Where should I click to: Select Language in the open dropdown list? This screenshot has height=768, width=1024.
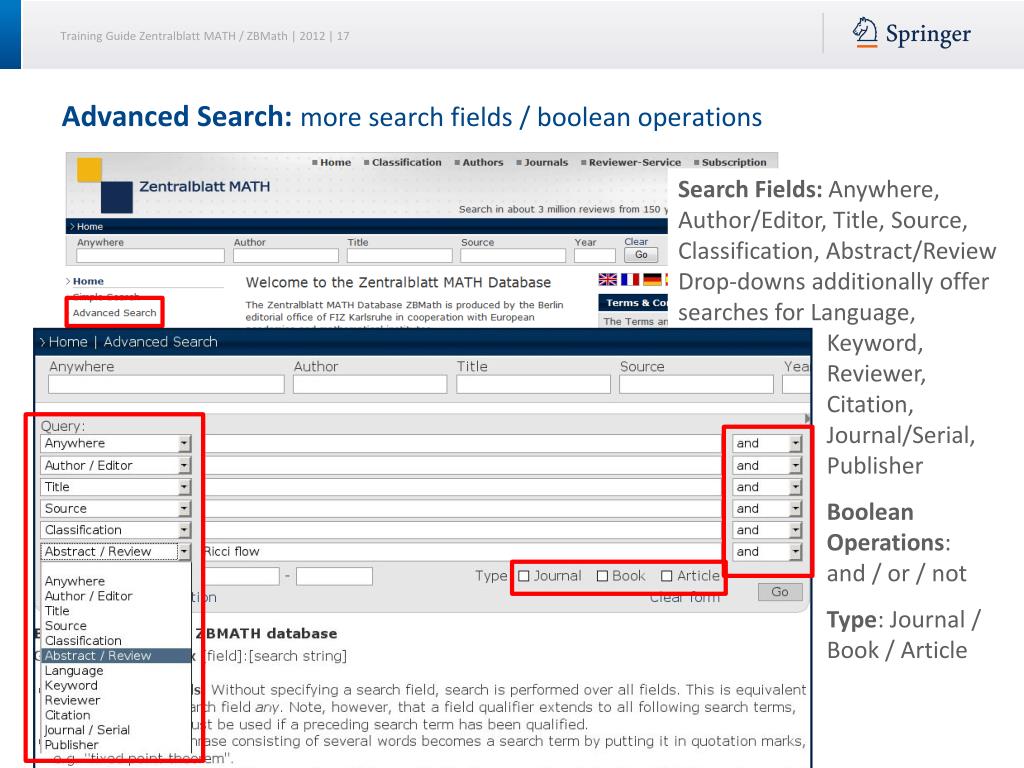(x=116, y=671)
